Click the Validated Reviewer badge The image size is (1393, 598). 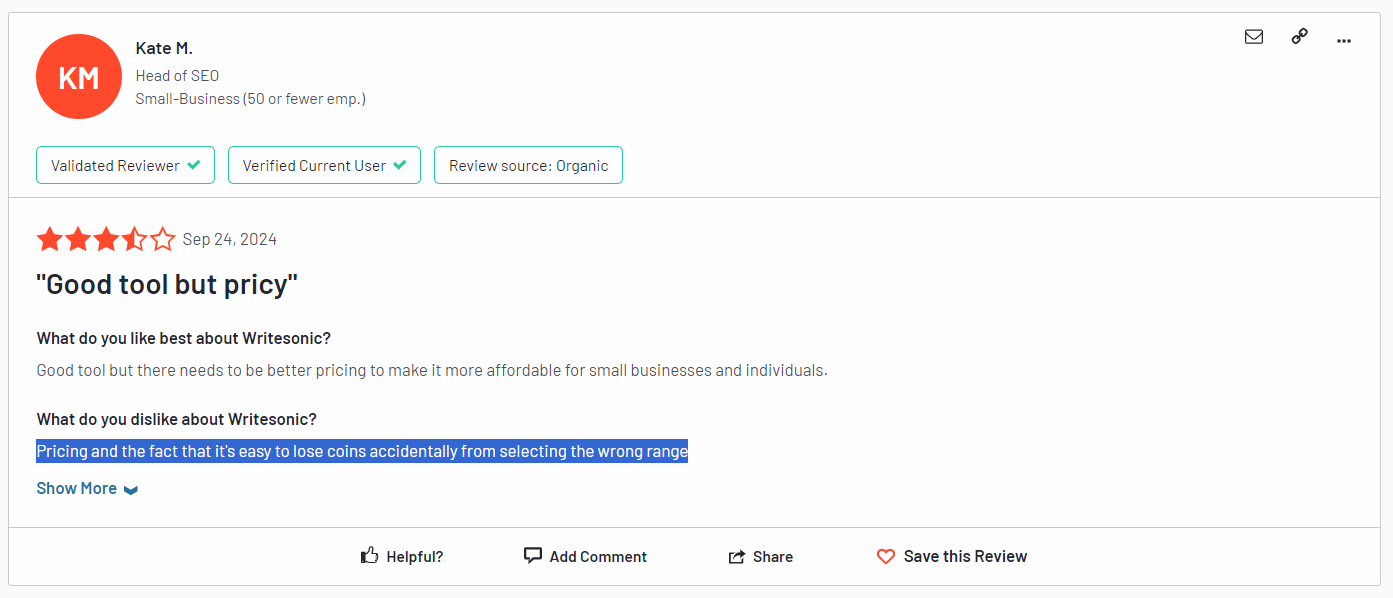(126, 166)
